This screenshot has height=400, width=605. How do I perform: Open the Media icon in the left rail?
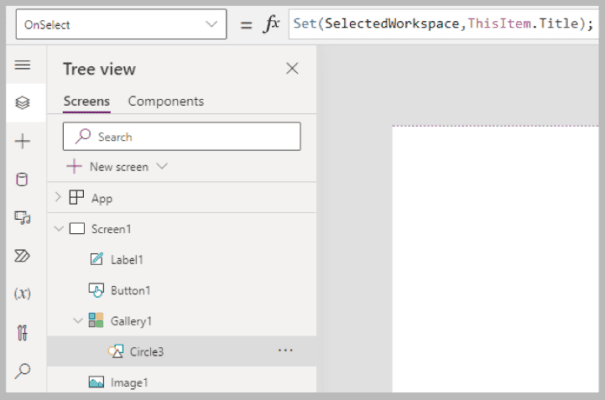22,218
